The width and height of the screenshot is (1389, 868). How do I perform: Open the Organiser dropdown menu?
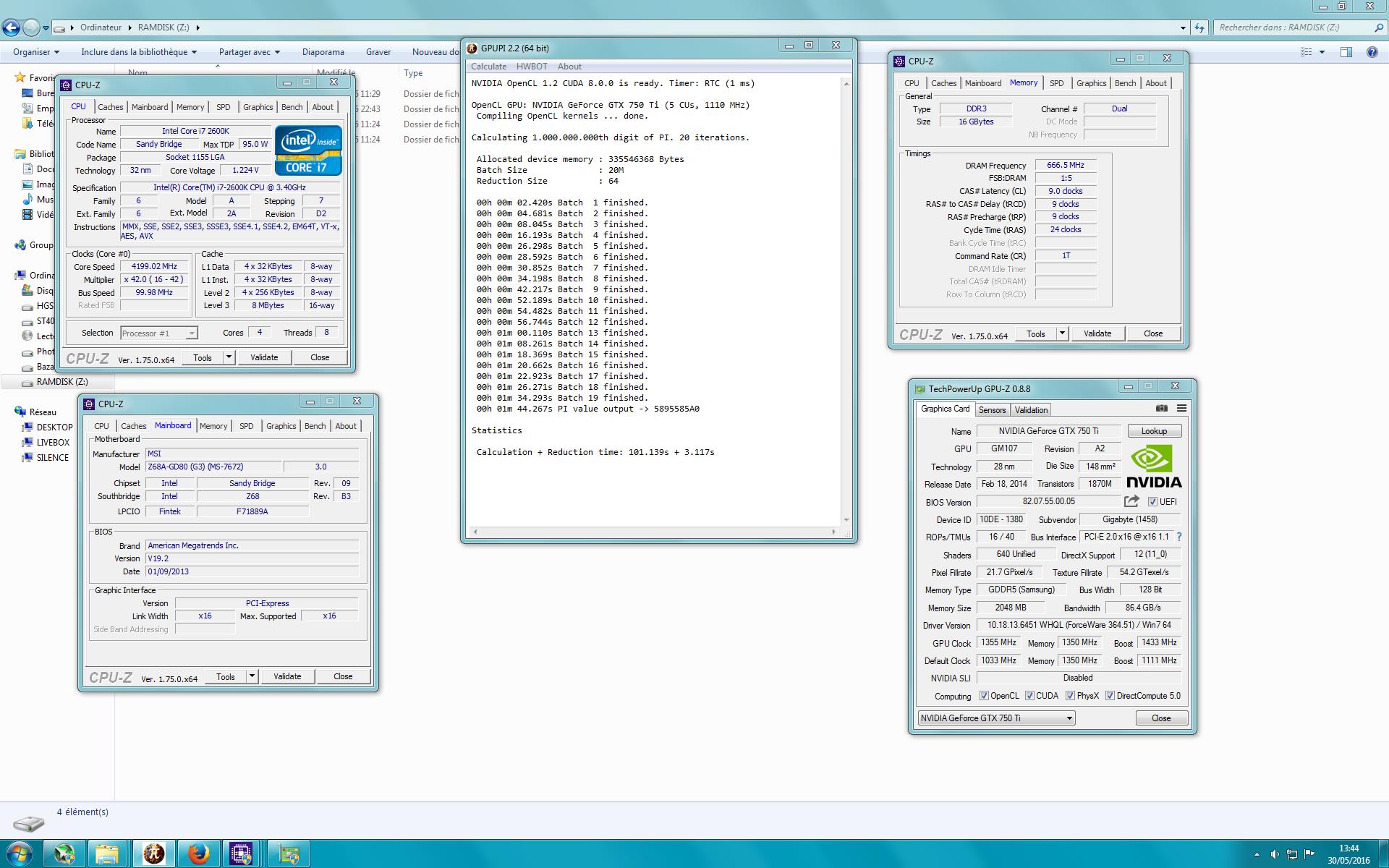[x=36, y=52]
